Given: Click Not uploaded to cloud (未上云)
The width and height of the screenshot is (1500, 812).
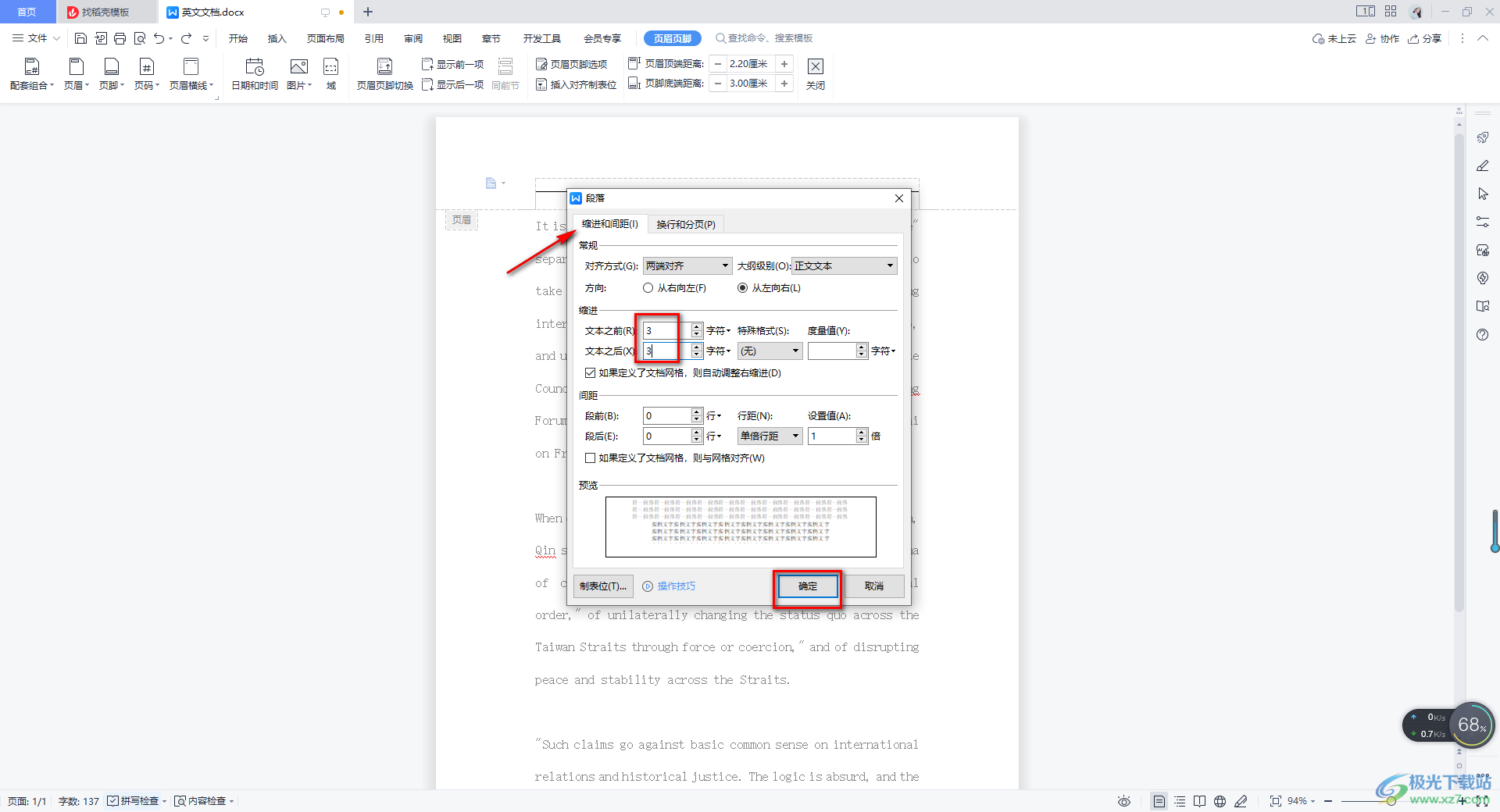Looking at the screenshot, I should (x=1334, y=38).
